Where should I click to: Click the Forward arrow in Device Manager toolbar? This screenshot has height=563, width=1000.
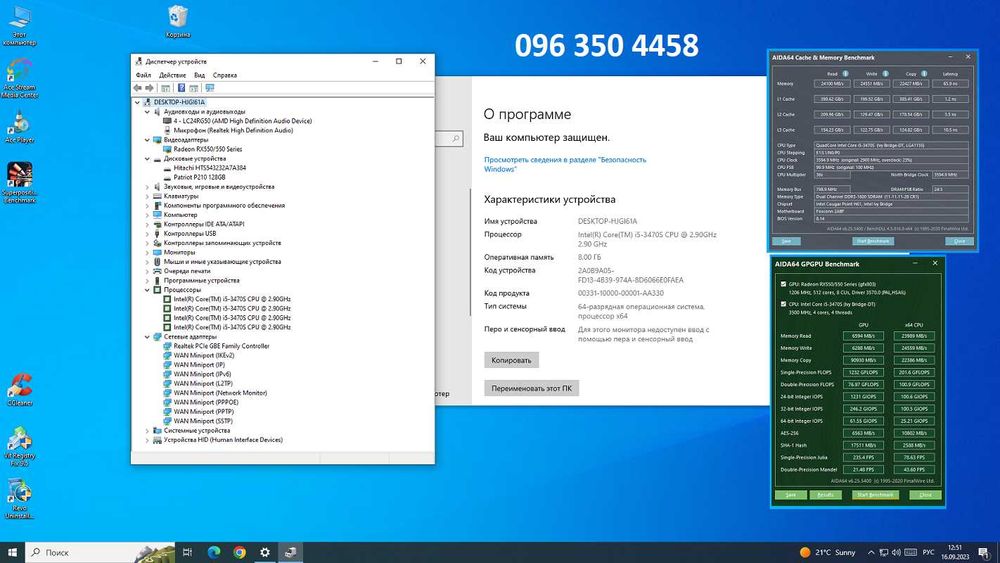[x=149, y=88]
